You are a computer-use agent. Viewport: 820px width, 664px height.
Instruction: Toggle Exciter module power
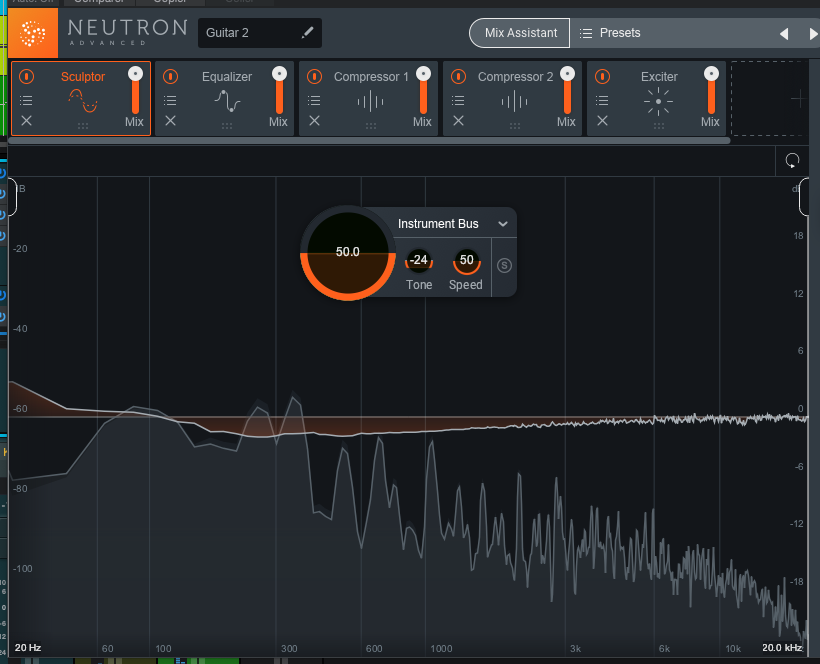pos(602,77)
